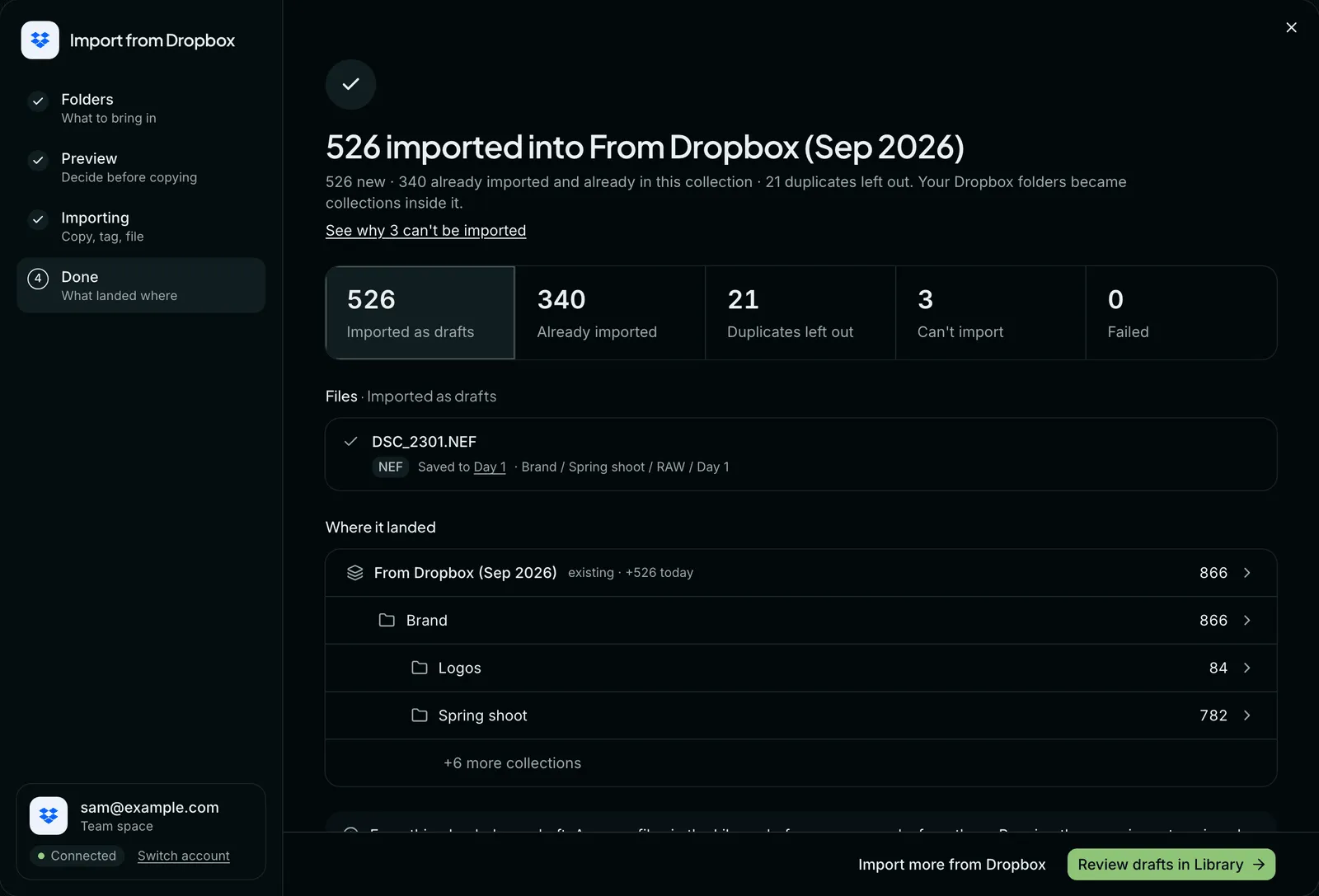The width and height of the screenshot is (1319, 896).
Task: Click the Preview step checkmark icon
Action: [38, 161]
